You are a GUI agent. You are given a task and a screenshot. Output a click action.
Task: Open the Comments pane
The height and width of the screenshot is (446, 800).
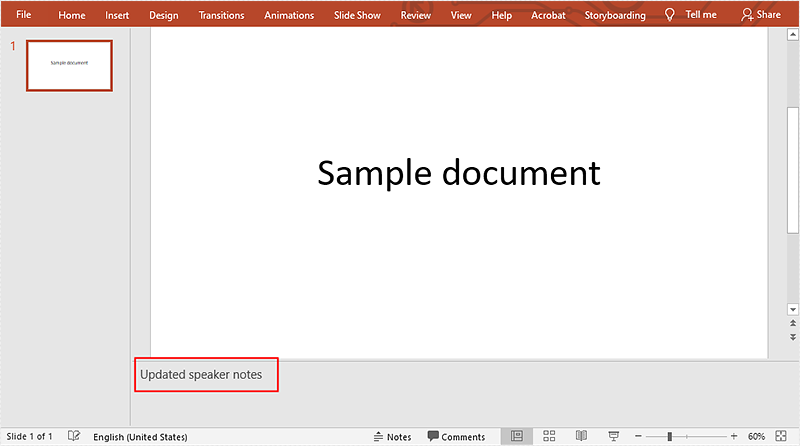[456, 437]
